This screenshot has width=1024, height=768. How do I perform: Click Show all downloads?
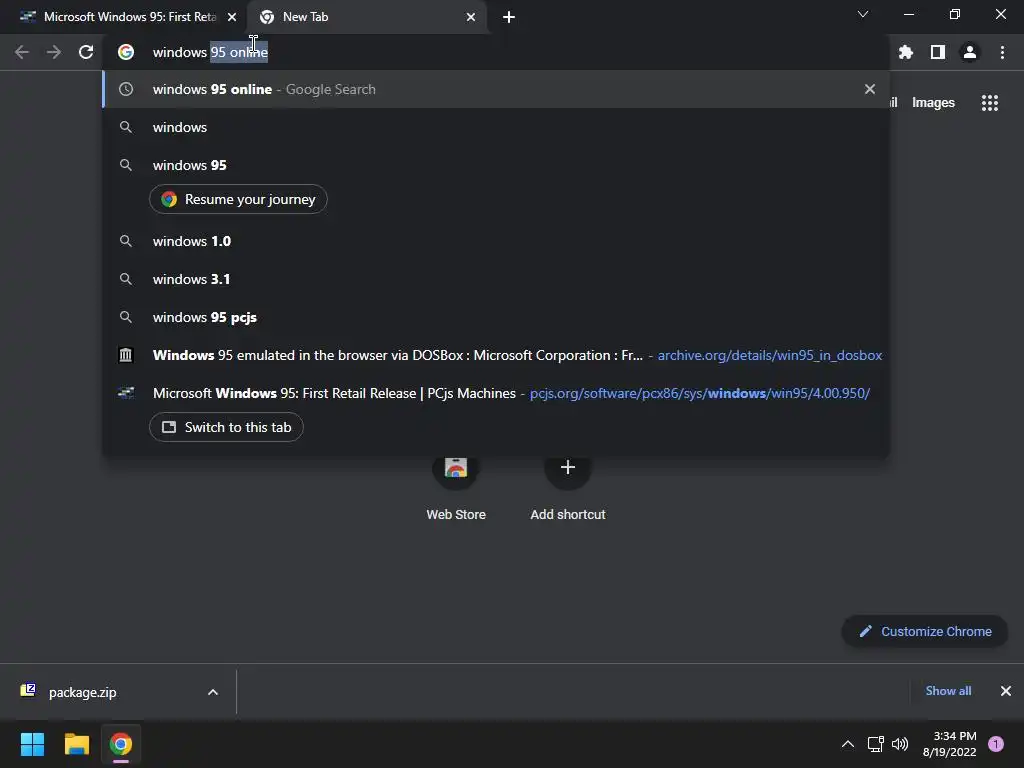click(948, 691)
